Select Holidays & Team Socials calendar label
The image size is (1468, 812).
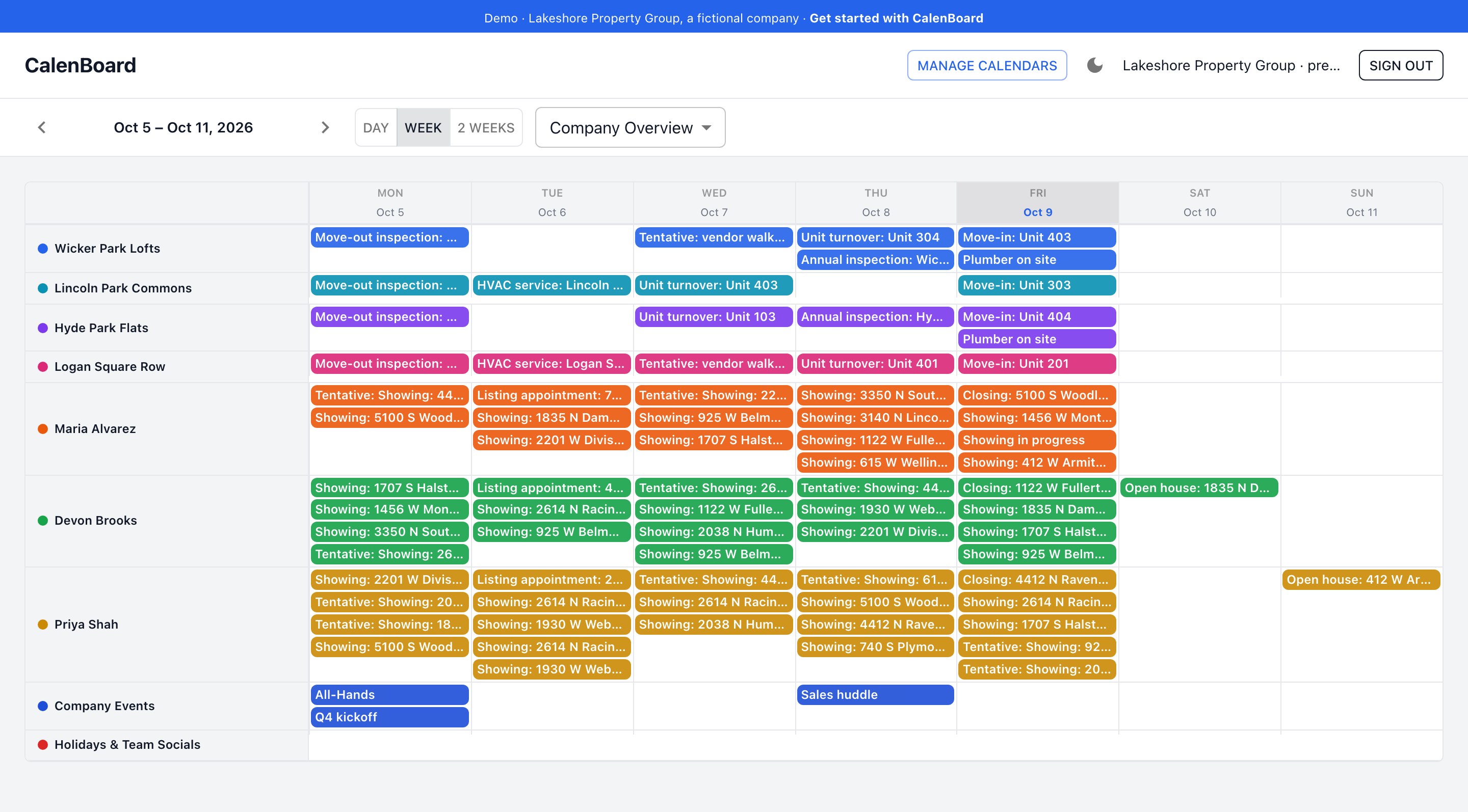[x=127, y=744]
